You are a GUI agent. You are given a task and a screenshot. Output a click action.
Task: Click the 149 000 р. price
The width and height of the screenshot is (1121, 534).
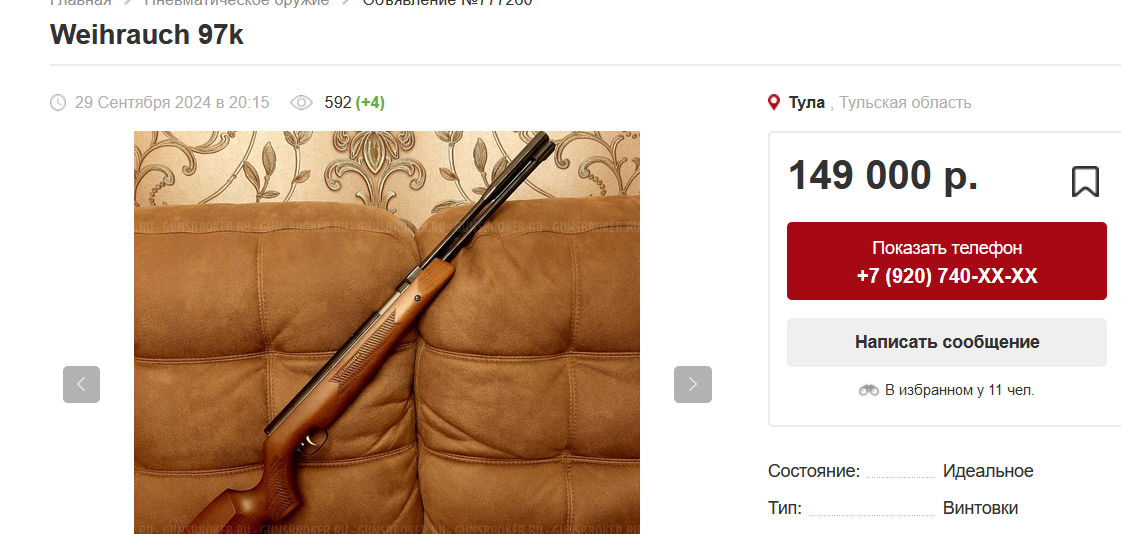click(883, 175)
